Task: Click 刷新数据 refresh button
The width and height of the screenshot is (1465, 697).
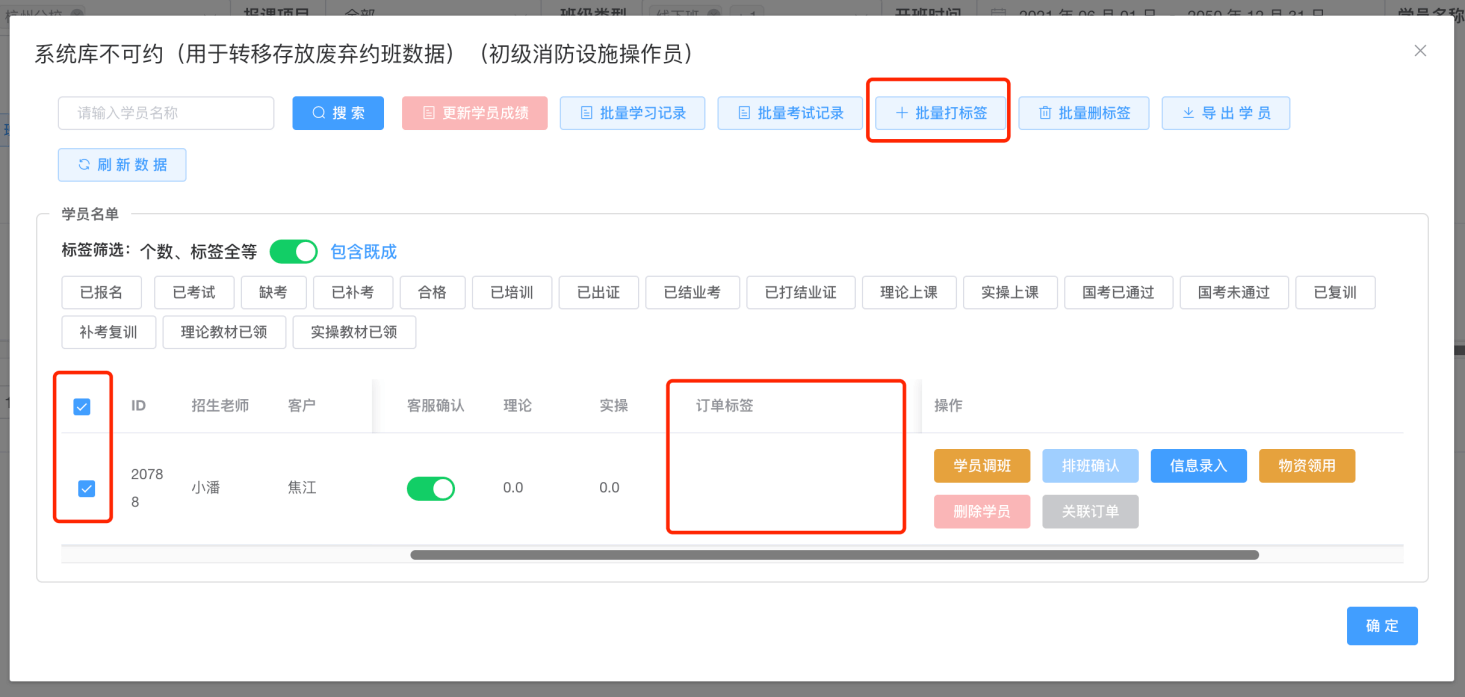Action: coord(122,165)
